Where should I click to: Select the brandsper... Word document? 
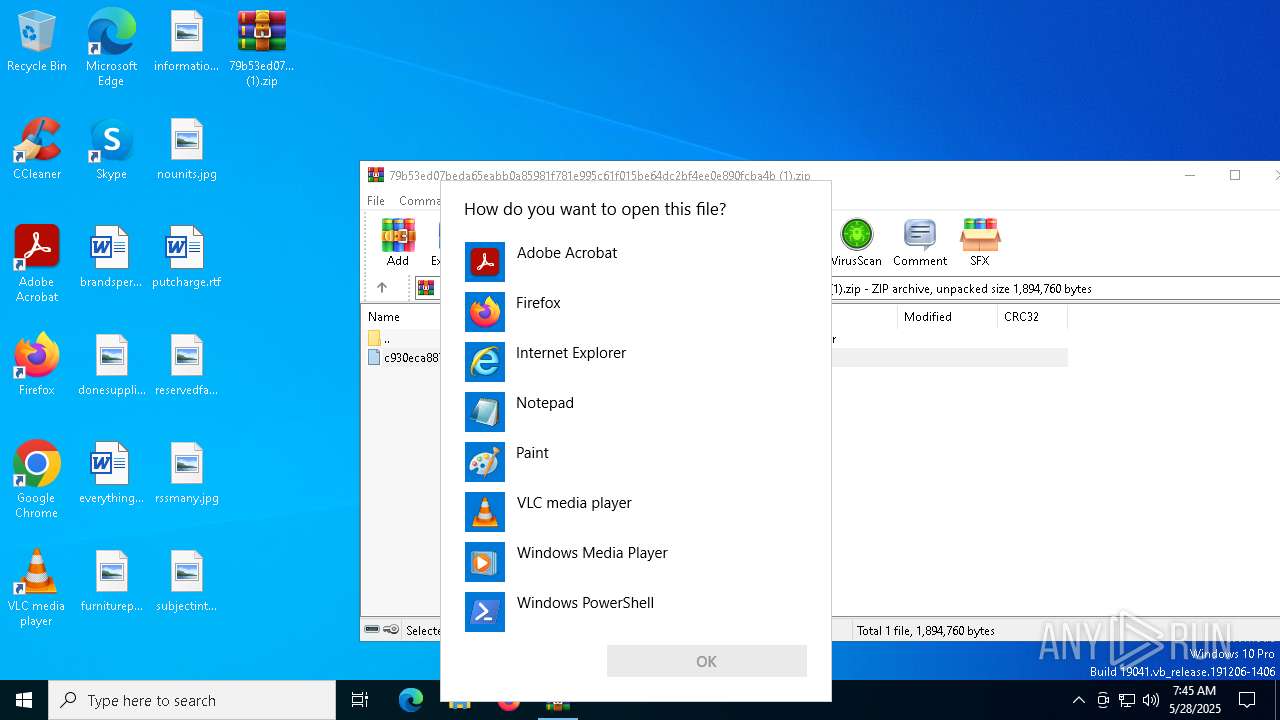(111, 258)
